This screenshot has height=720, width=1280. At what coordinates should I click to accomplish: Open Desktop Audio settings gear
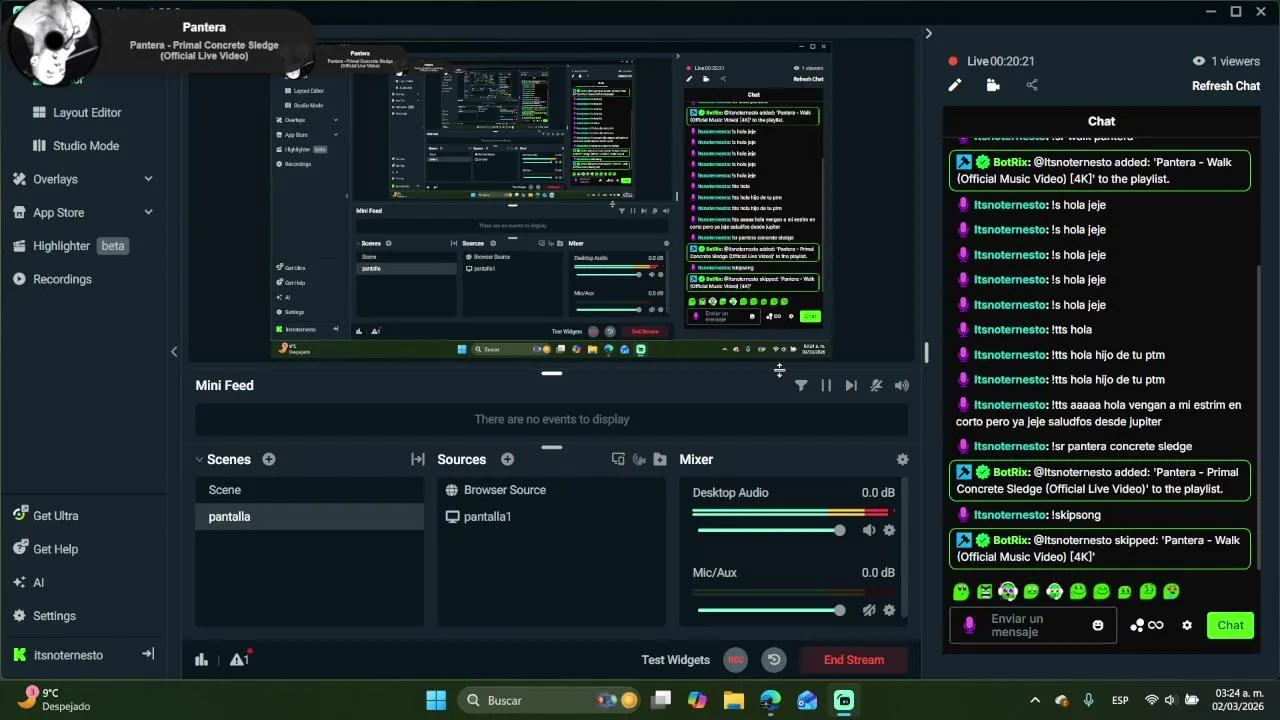pyautogui.click(x=889, y=530)
